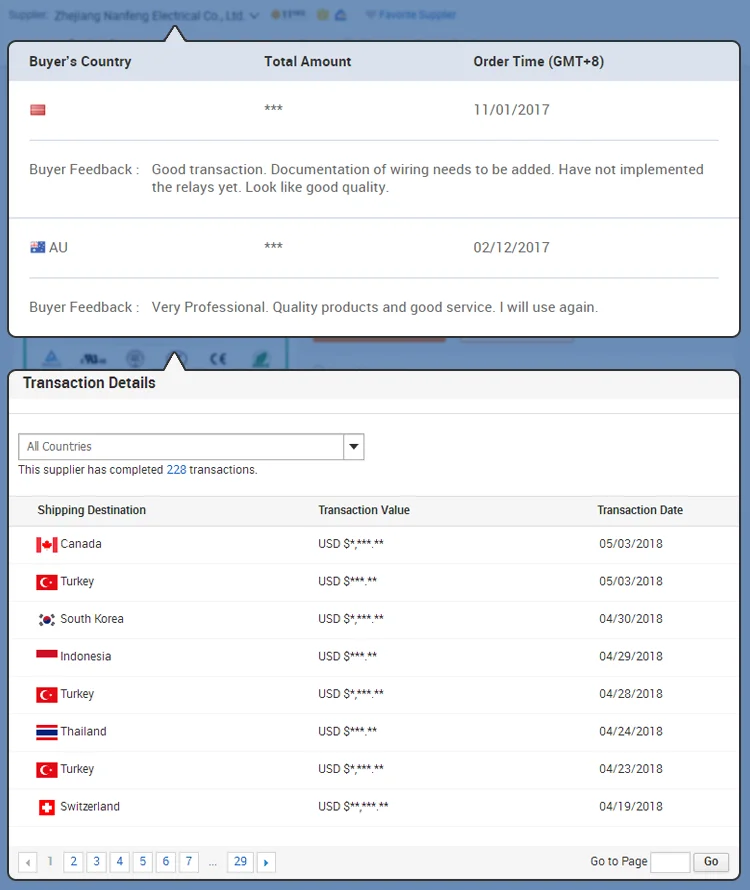Select page 5 in pagination
The width and height of the screenshot is (750, 890).
point(143,862)
